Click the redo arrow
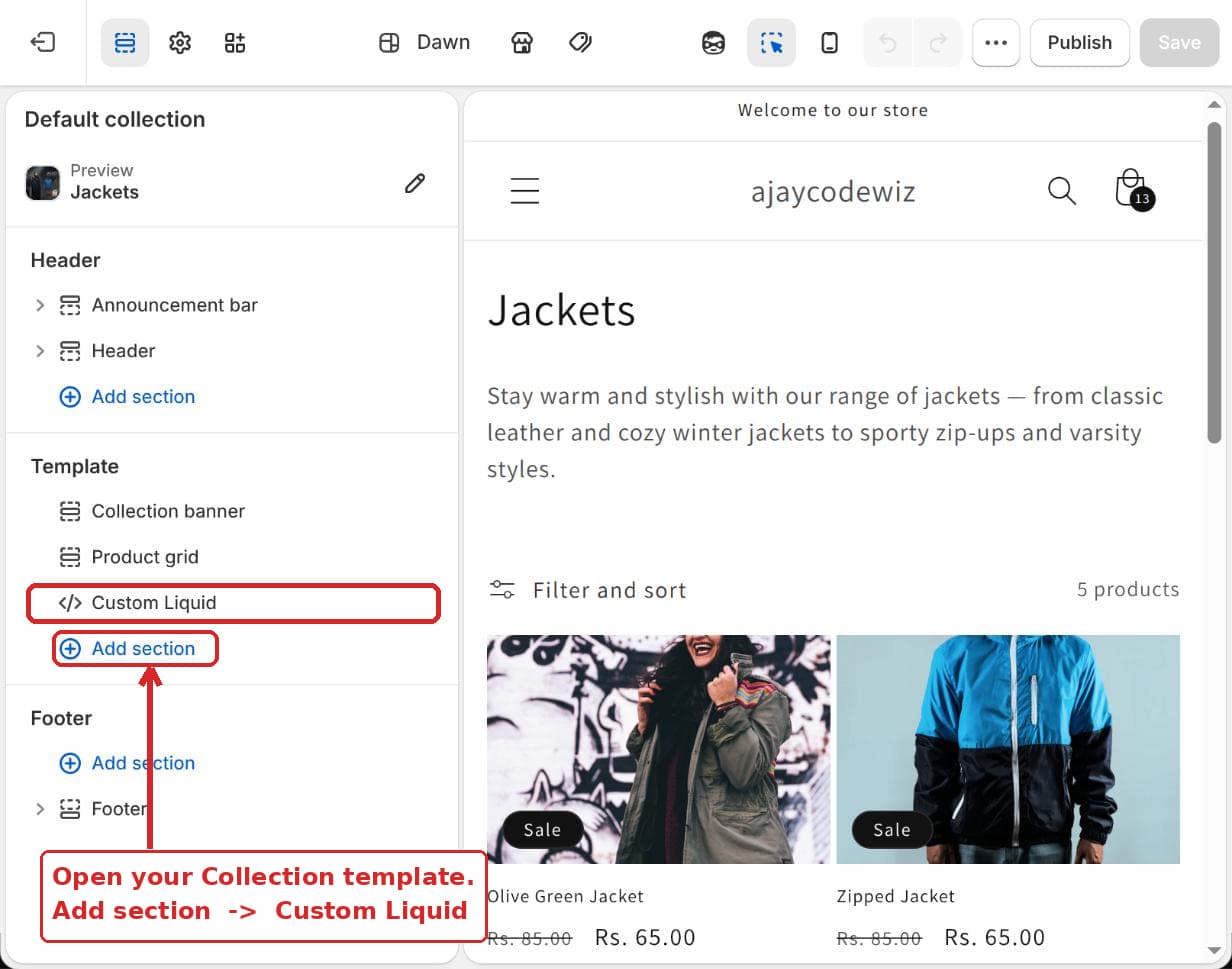 [938, 43]
